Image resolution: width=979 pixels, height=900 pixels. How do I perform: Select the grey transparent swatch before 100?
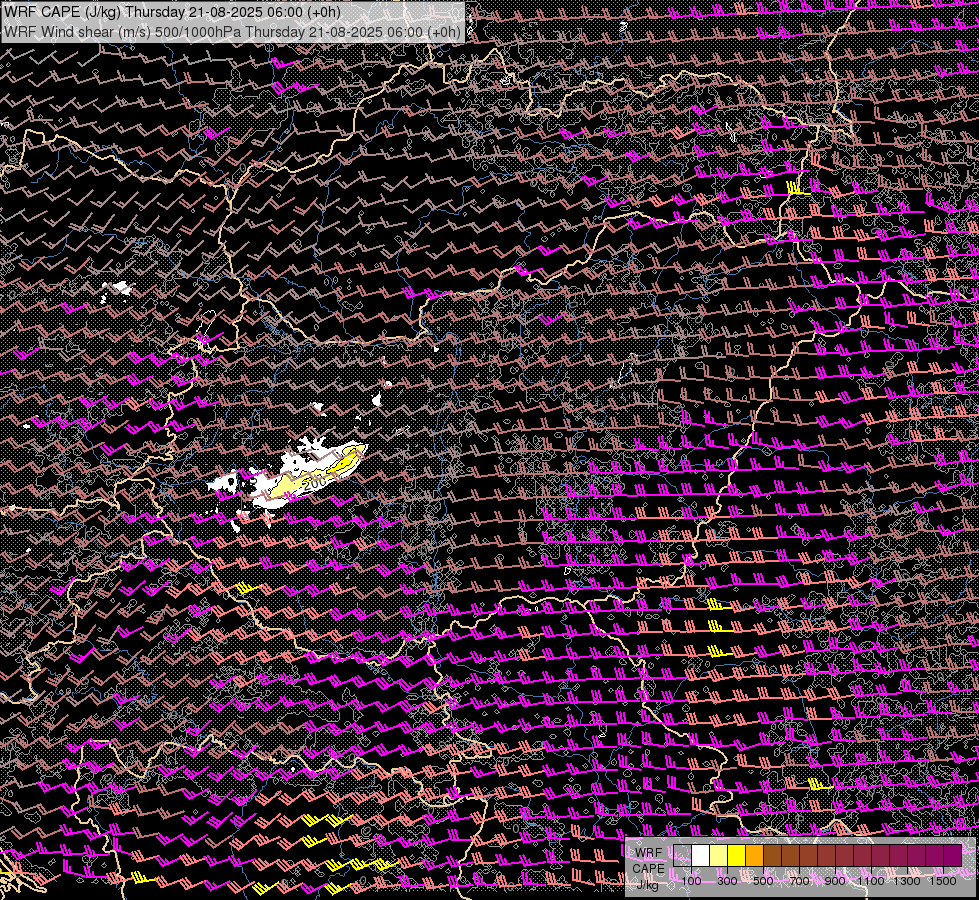click(682, 856)
